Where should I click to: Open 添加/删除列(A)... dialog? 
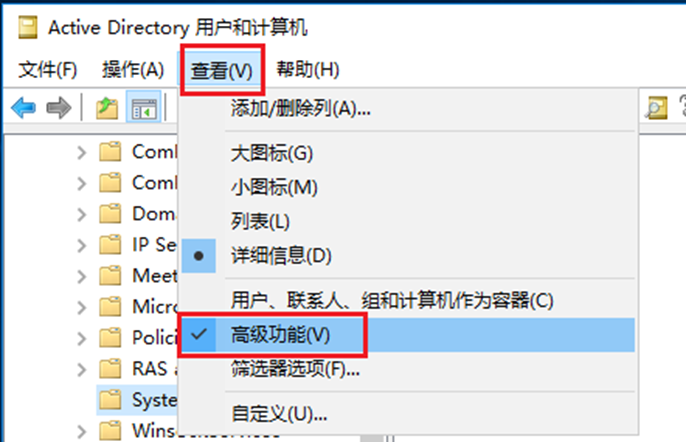(300, 108)
